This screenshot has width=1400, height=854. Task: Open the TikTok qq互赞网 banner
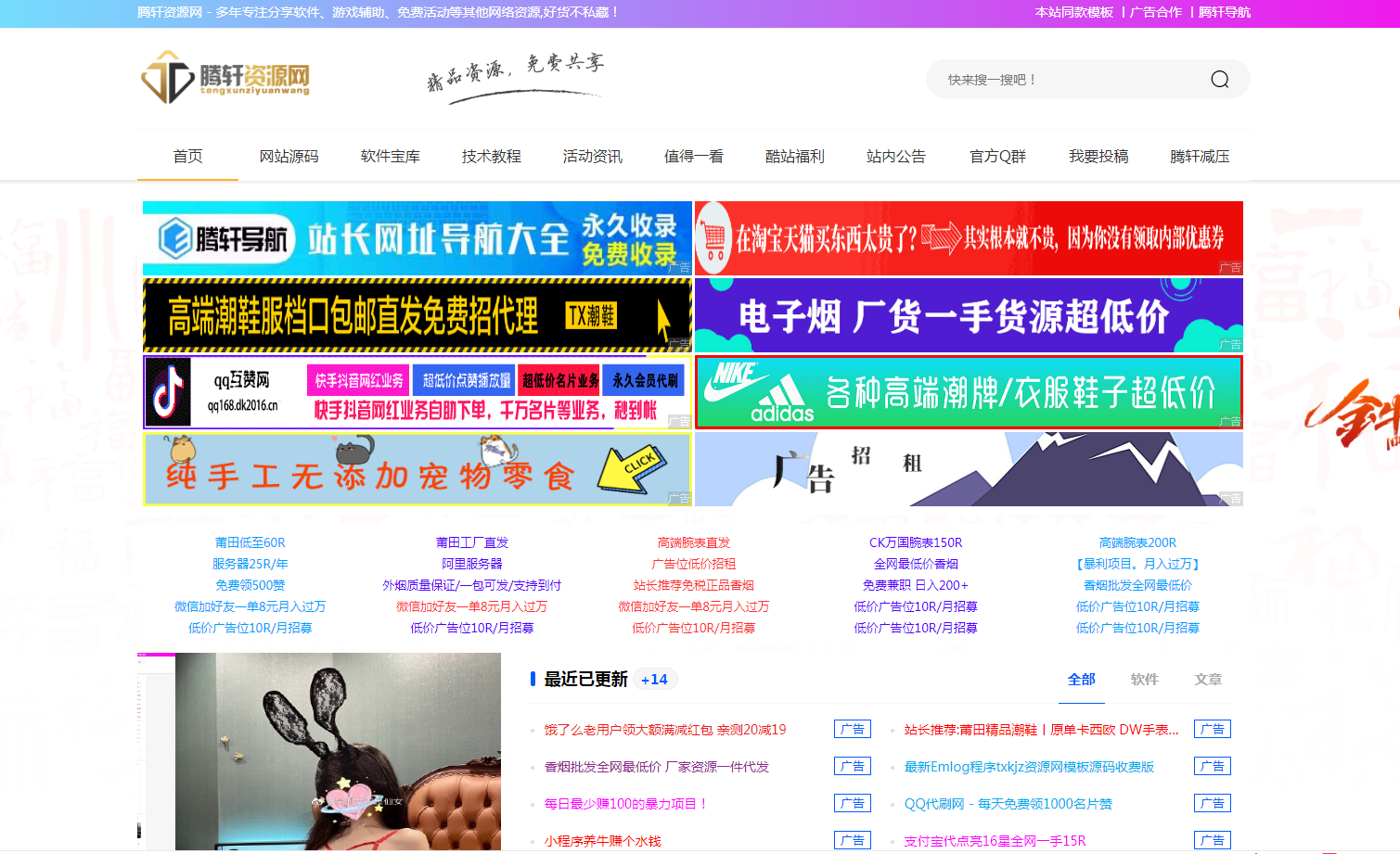pyautogui.click(x=417, y=392)
